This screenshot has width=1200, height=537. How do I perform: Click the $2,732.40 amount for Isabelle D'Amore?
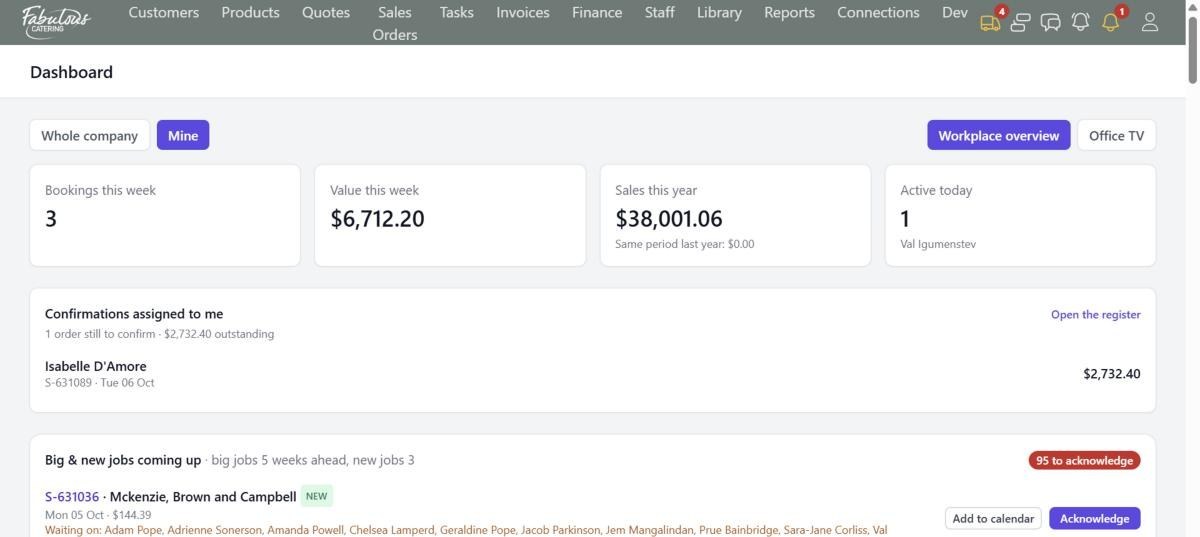[x=1111, y=374]
